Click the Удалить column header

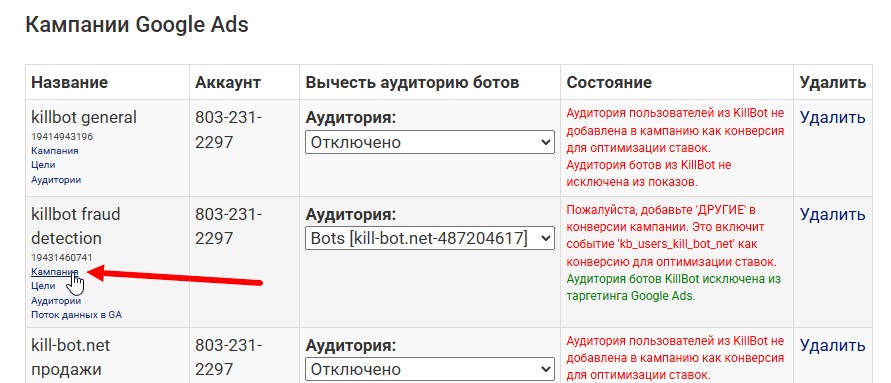[x=832, y=82]
